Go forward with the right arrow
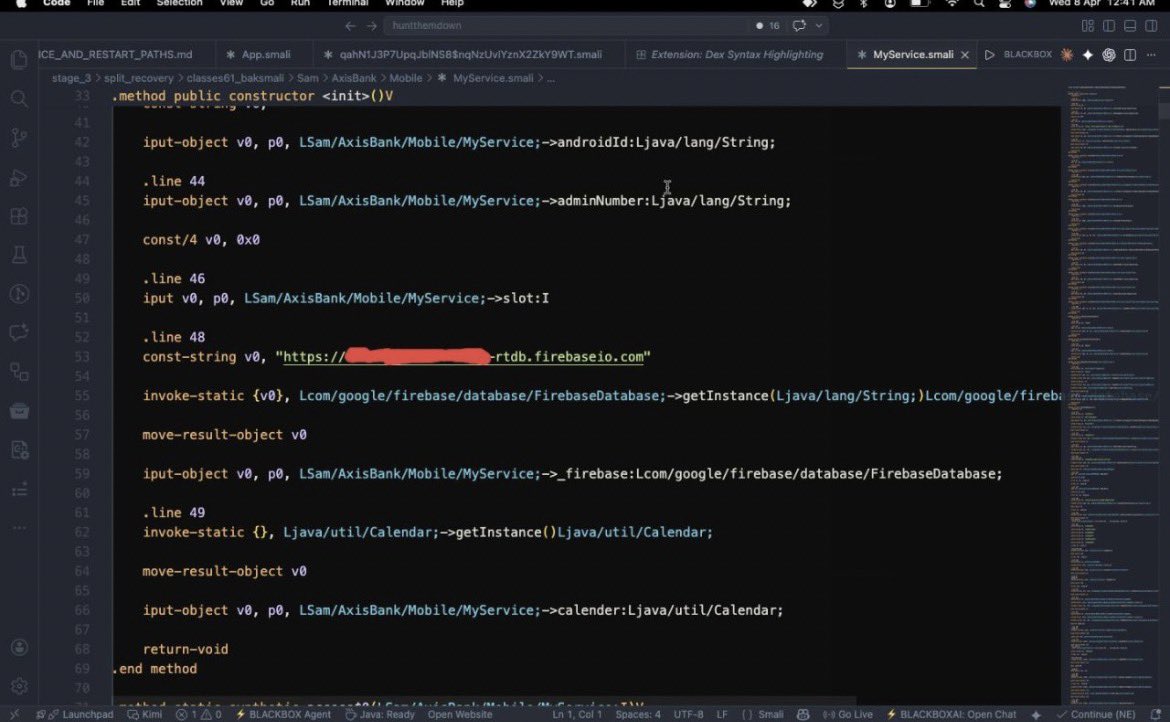Viewport: 1170px width, 722px height. point(372,26)
